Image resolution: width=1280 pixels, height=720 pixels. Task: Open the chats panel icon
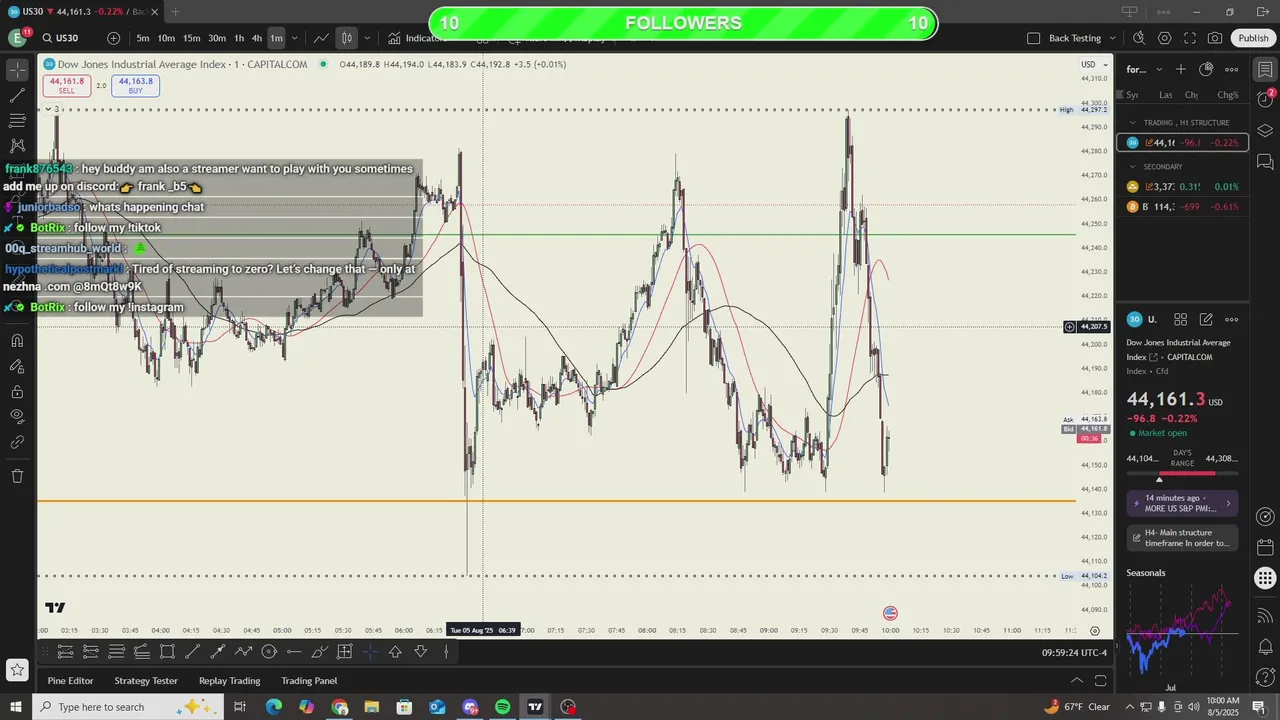click(x=1265, y=161)
